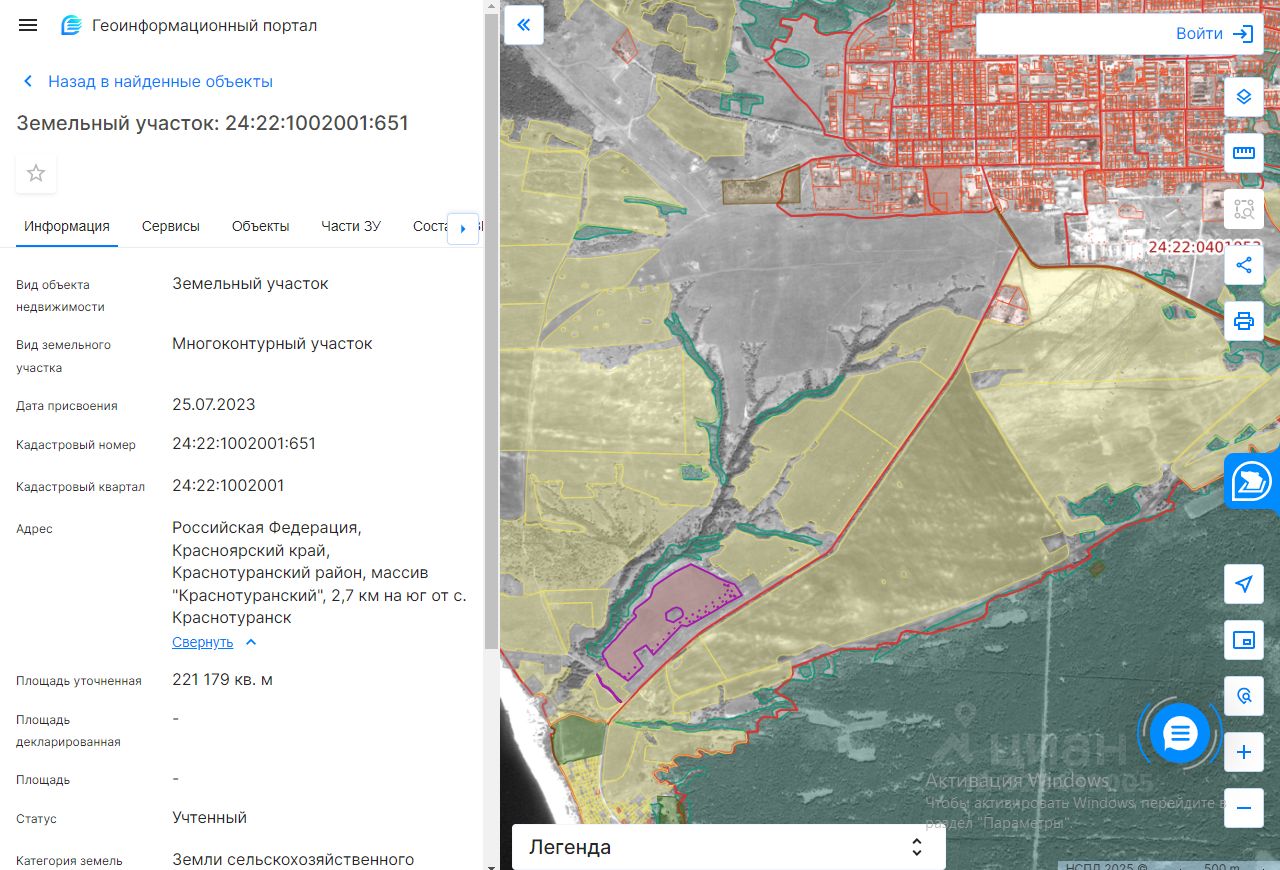Go back via Назад в найденные объекты
Screen dimensions: 1280x870
tap(160, 81)
